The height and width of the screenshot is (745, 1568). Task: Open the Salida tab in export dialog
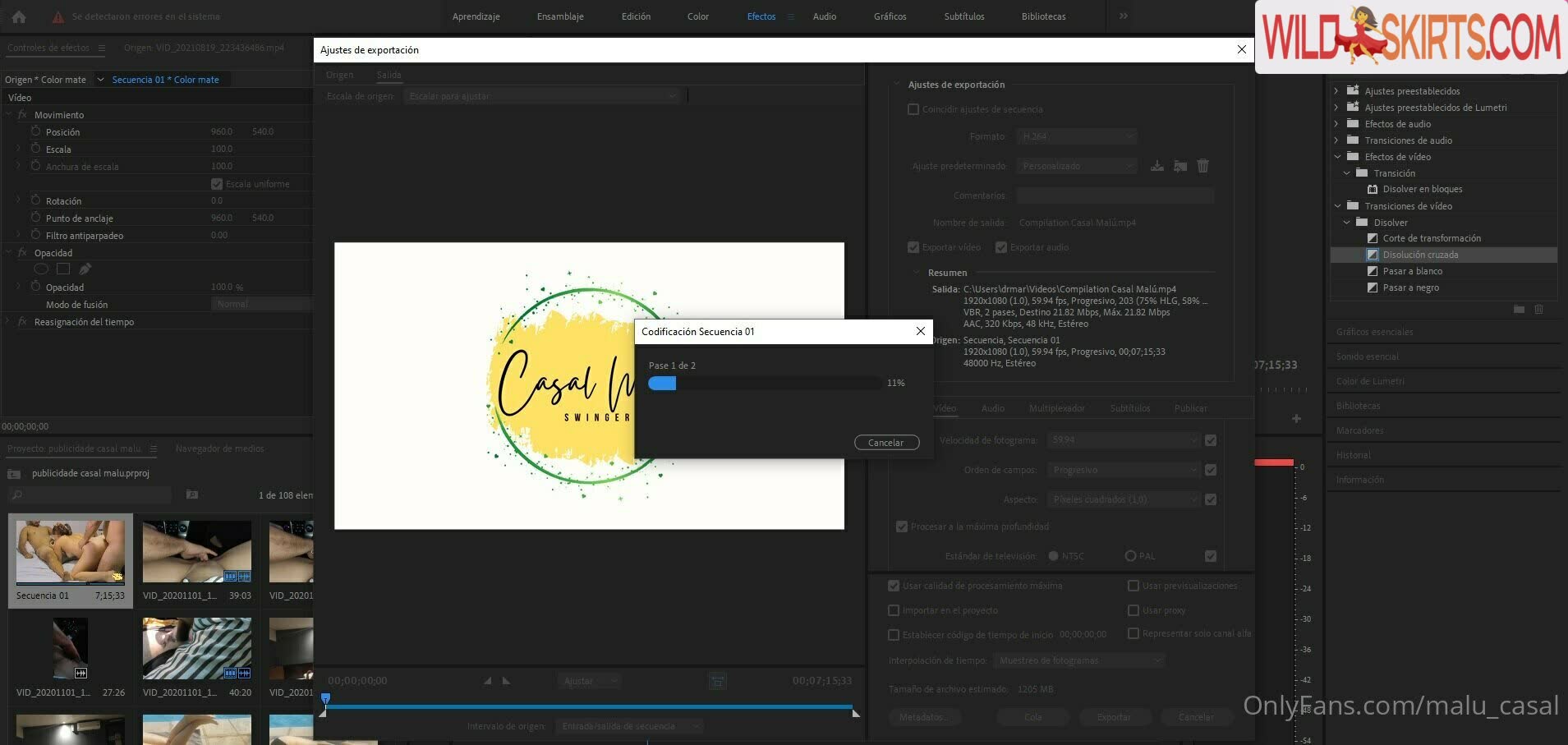click(x=389, y=75)
